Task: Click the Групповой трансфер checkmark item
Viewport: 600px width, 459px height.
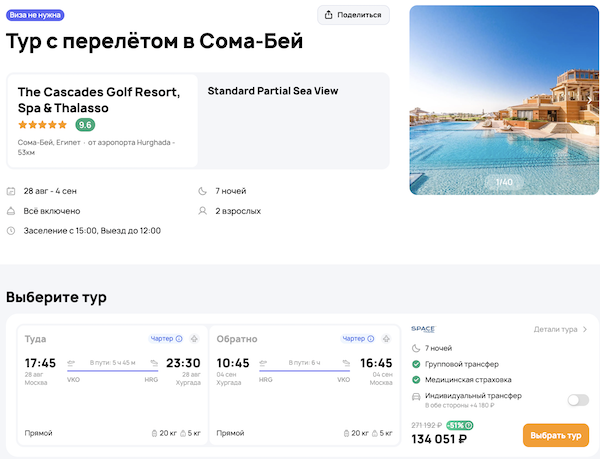Action: click(460, 364)
